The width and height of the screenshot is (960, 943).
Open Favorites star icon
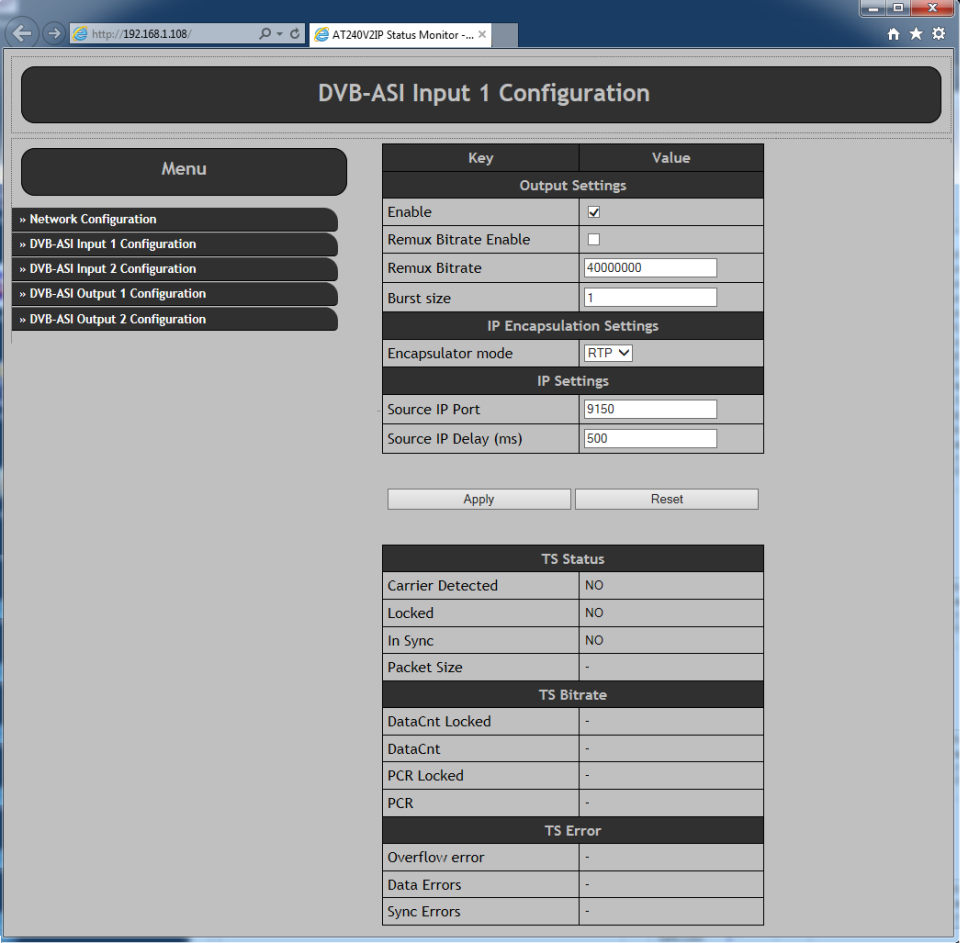click(x=916, y=34)
